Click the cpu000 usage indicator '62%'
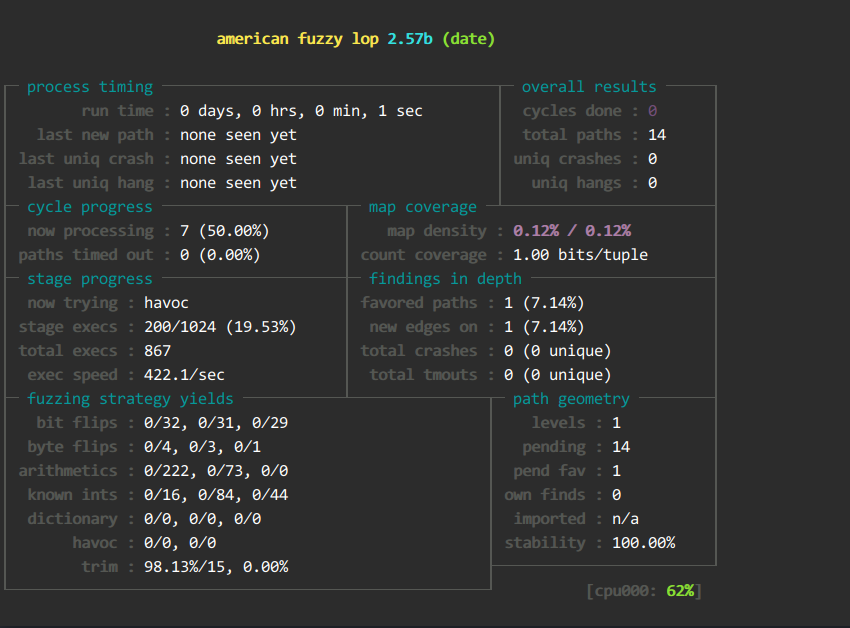 [x=680, y=590]
